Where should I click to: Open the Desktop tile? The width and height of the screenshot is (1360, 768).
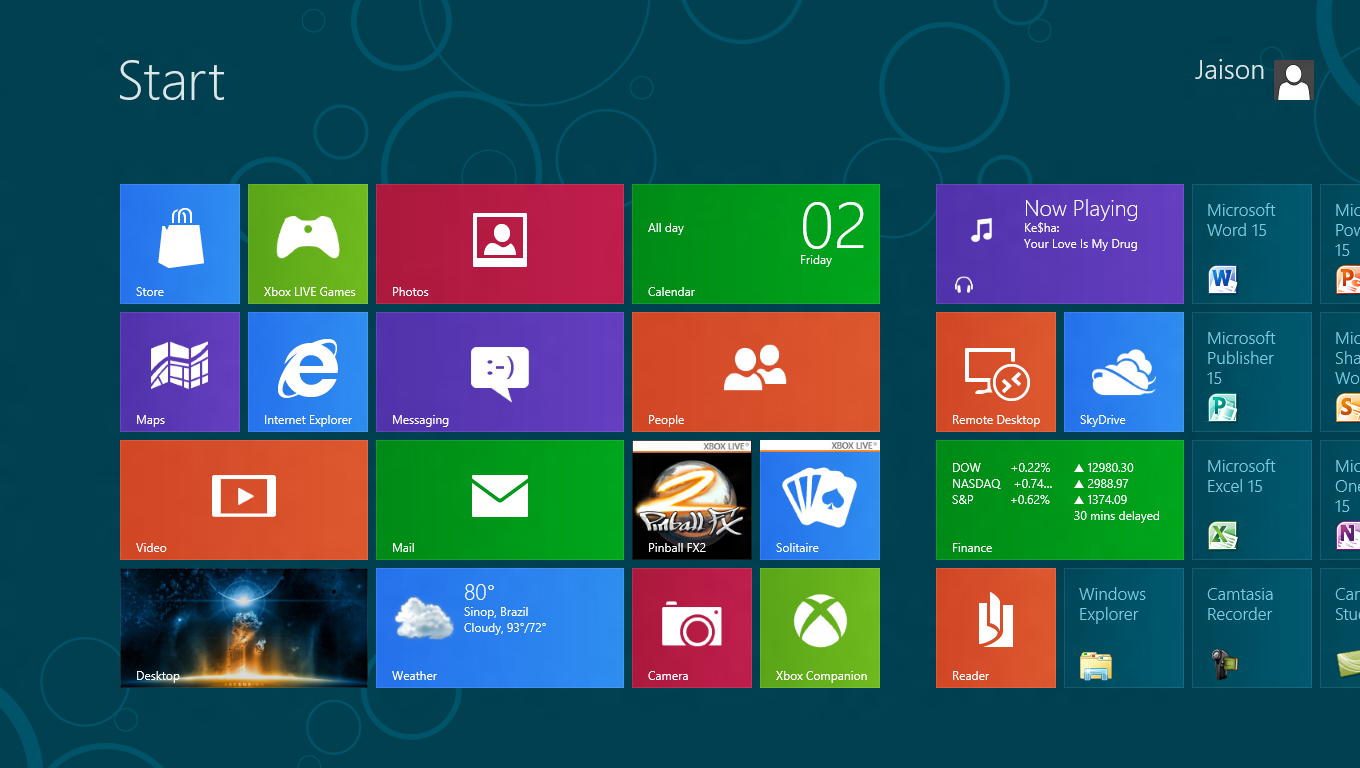point(244,628)
